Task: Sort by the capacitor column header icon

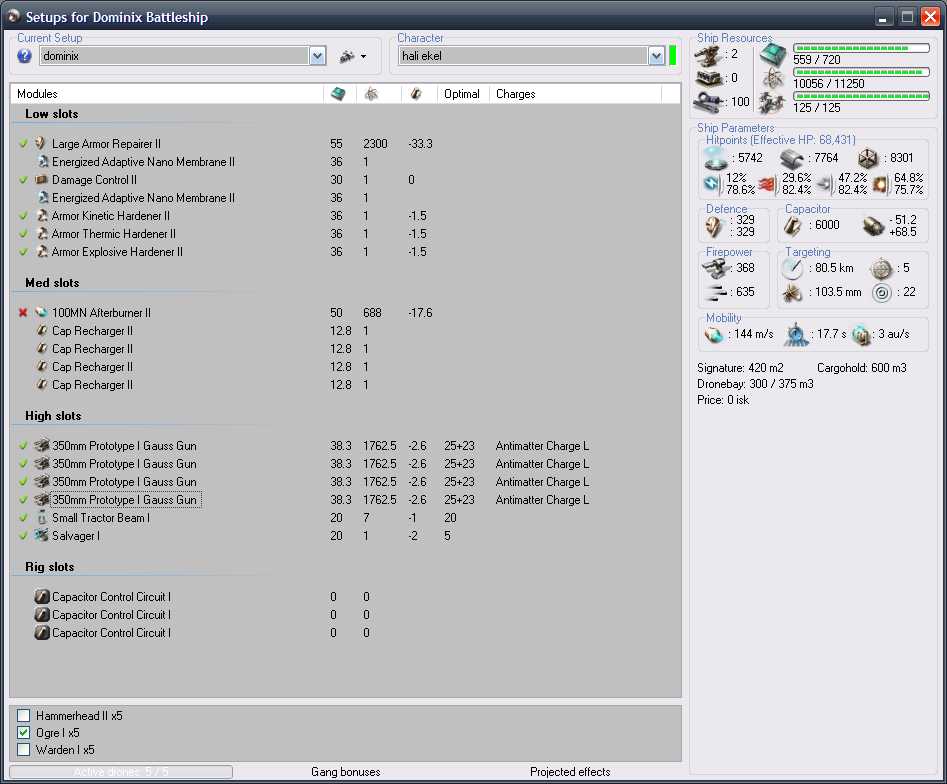Action: (416, 94)
